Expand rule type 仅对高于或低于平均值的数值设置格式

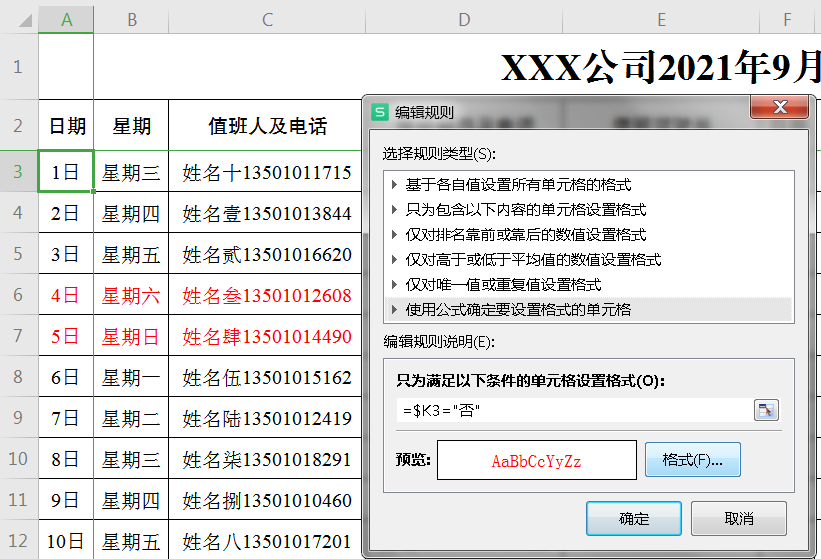tap(394, 259)
